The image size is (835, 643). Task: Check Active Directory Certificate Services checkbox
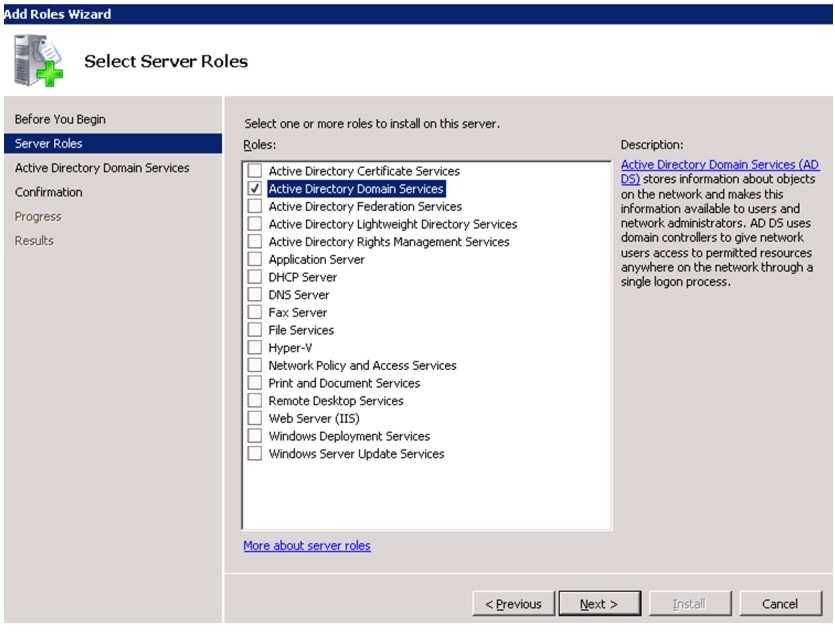(255, 170)
